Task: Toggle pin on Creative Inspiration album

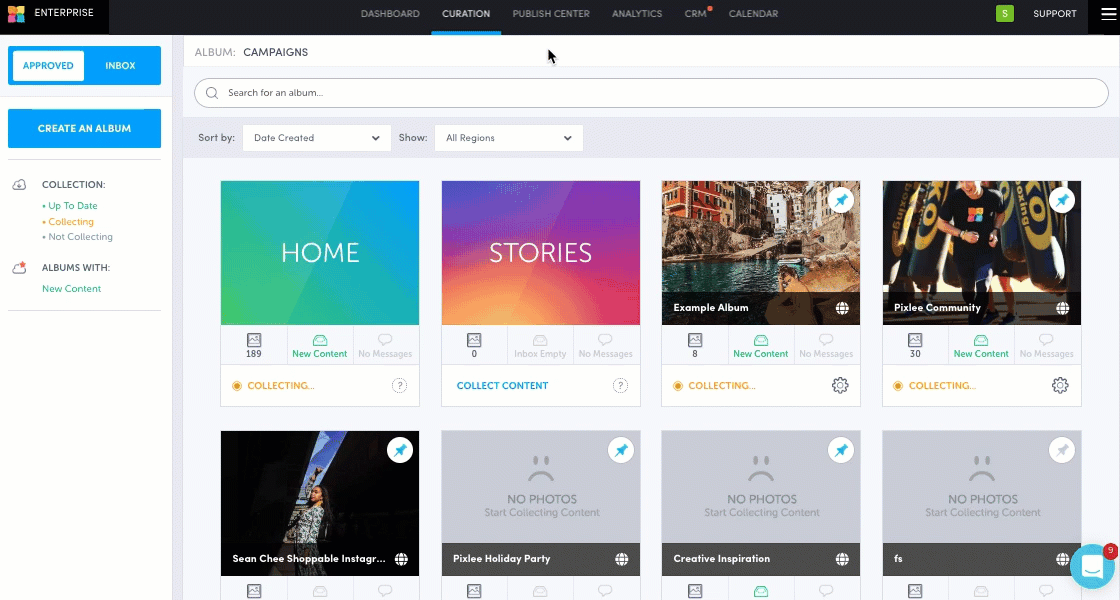Action: 842,451
